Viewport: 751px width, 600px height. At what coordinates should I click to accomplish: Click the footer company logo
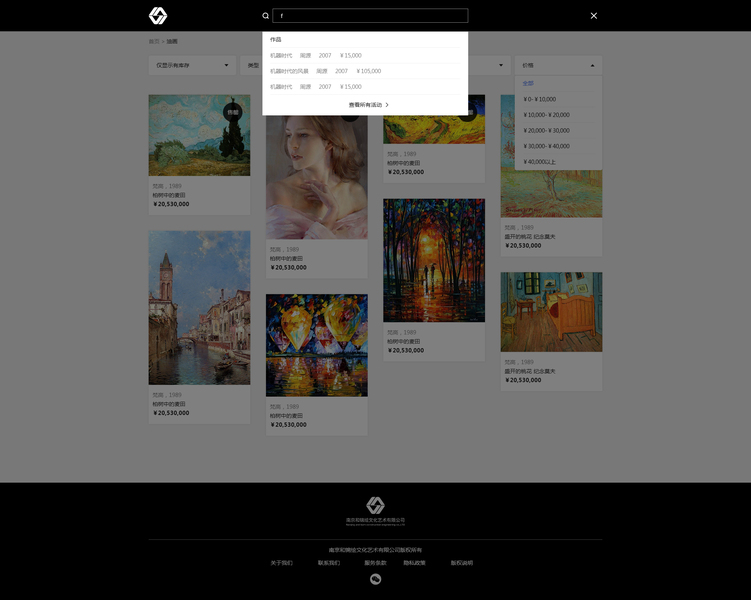pyautogui.click(x=376, y=511)
